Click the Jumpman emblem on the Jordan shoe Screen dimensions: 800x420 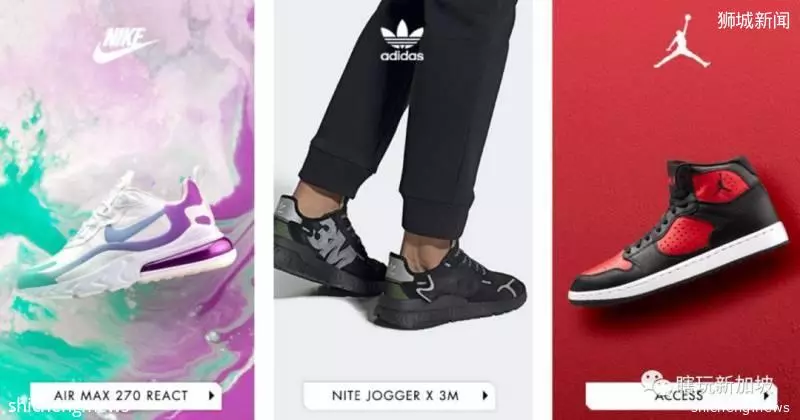coord(722,185)
